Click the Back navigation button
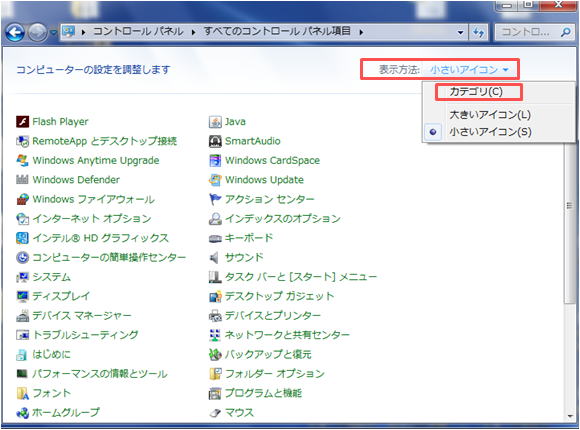This screenshot has width=580, height=430. (15, 33)
